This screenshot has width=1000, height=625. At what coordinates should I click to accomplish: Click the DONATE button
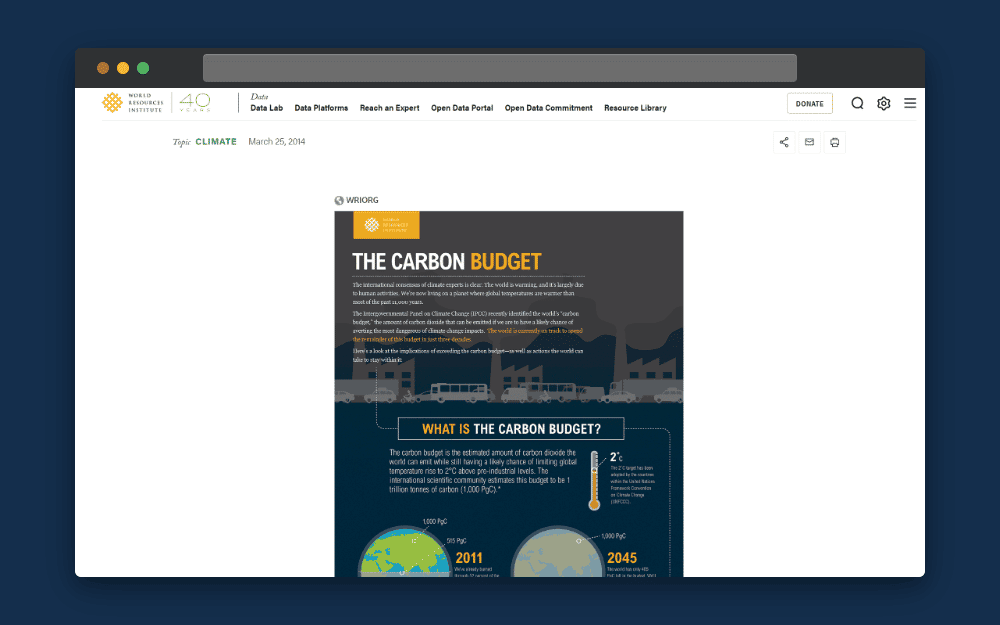810,103
